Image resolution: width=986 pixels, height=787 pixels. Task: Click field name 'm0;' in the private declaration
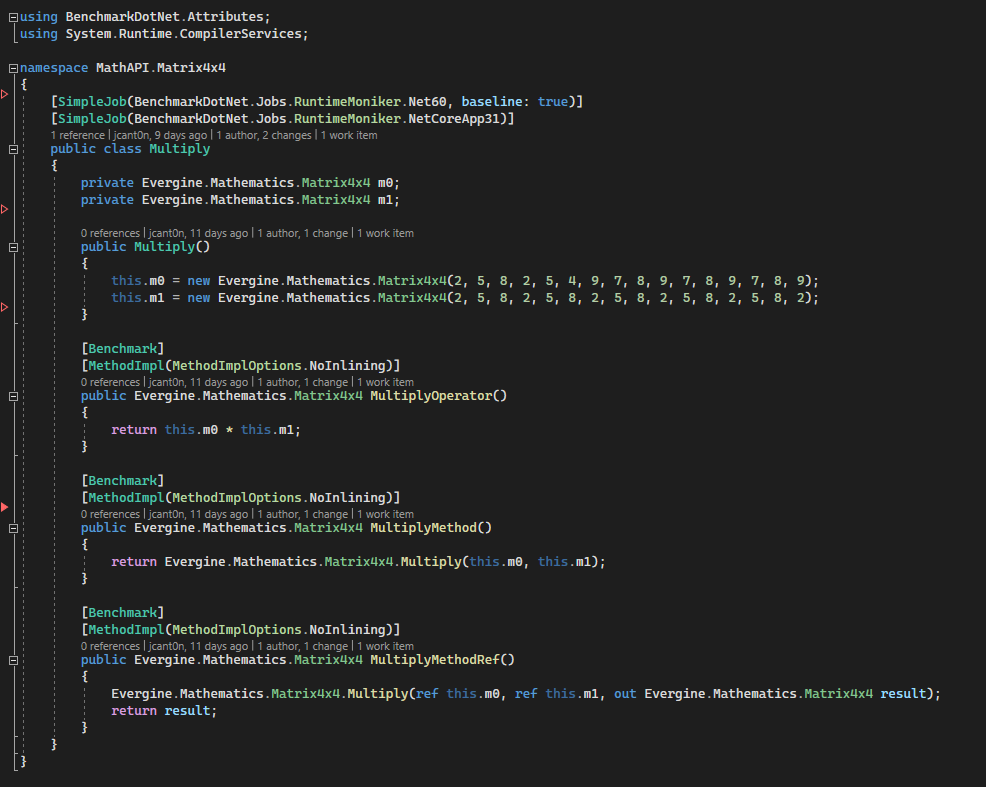[389, 183]
